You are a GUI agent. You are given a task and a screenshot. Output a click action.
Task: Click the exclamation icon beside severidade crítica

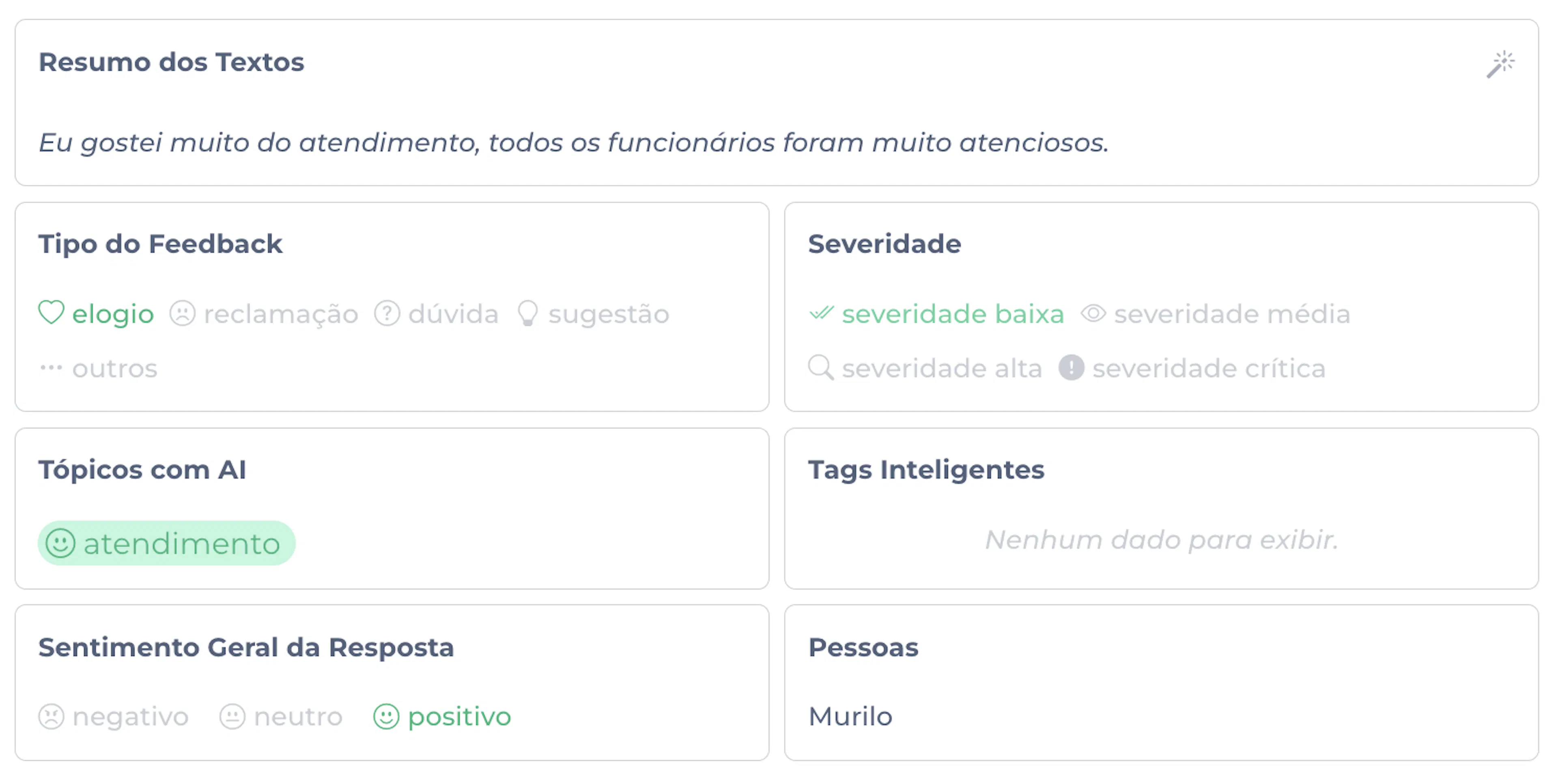(1071, 367)
